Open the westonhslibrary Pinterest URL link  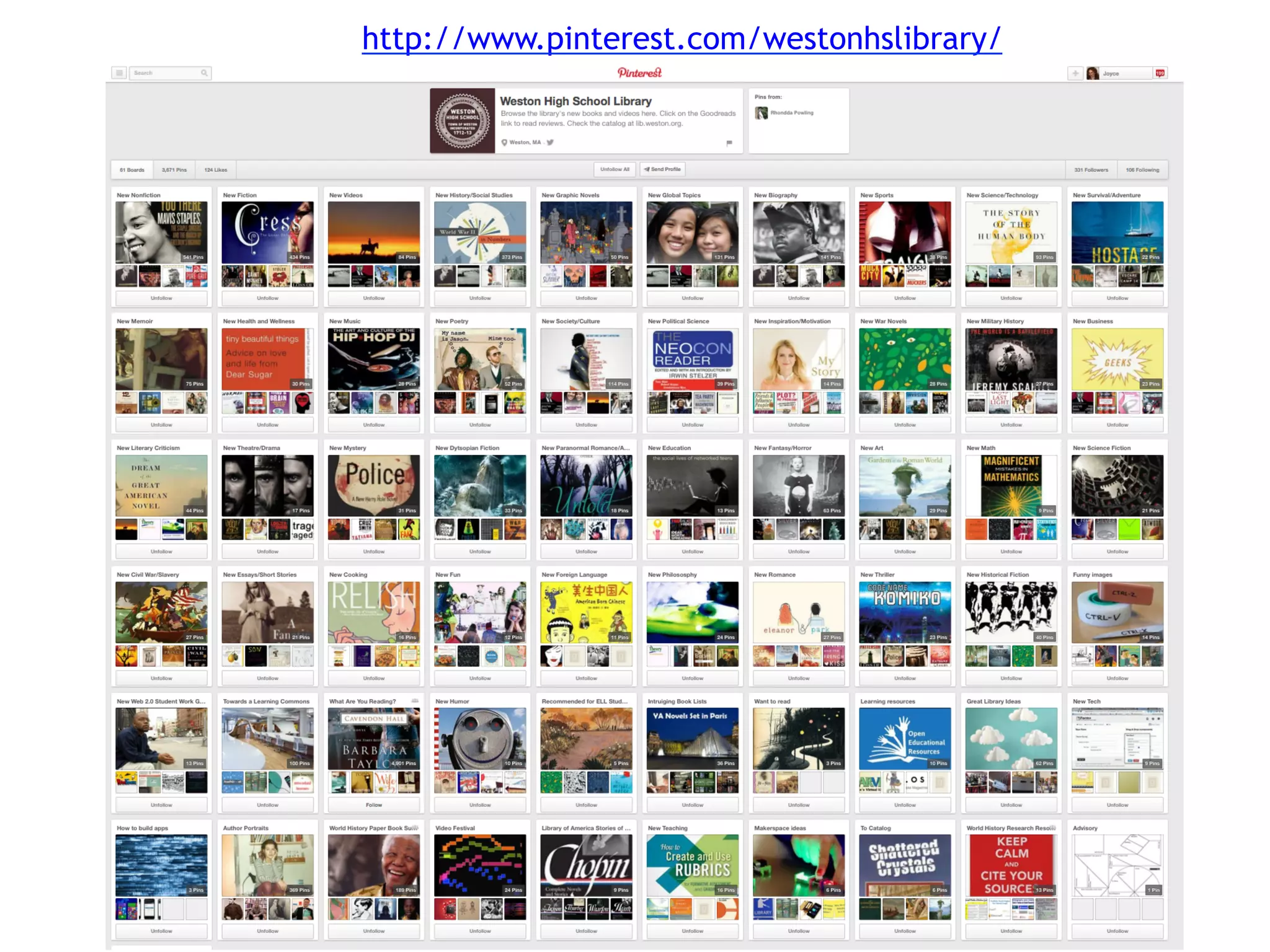(x=681, y=38)
